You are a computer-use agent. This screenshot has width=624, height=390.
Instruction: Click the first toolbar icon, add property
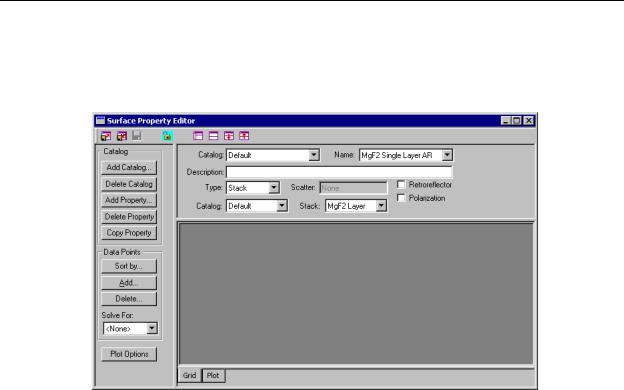[106, 136]
